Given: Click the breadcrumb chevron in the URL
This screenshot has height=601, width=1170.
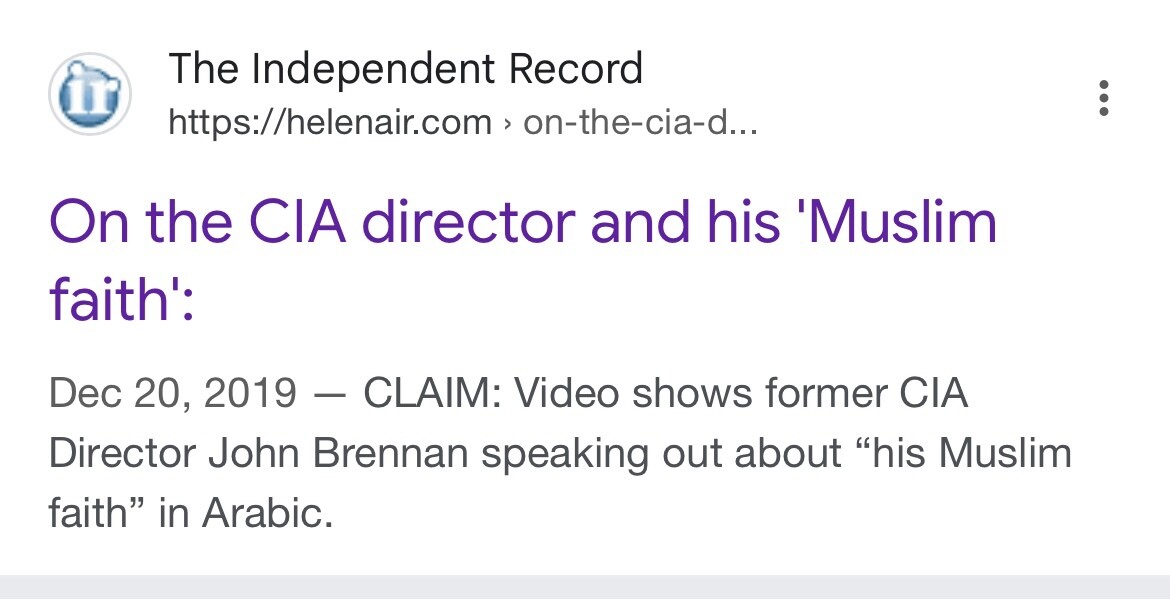Looking at the screenshot, I should pos(508,124).
